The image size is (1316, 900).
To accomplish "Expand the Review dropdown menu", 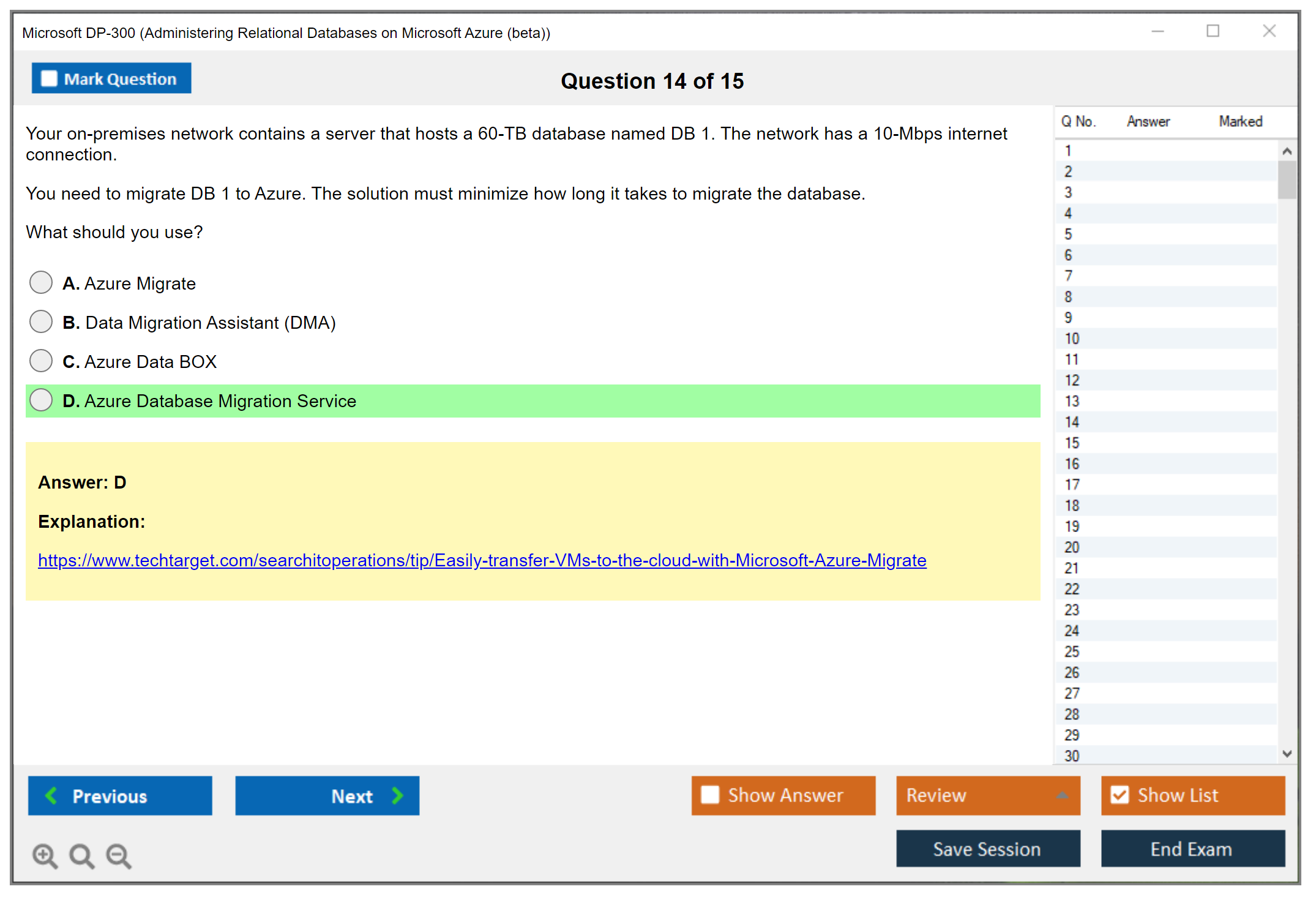I will 1062,795.
